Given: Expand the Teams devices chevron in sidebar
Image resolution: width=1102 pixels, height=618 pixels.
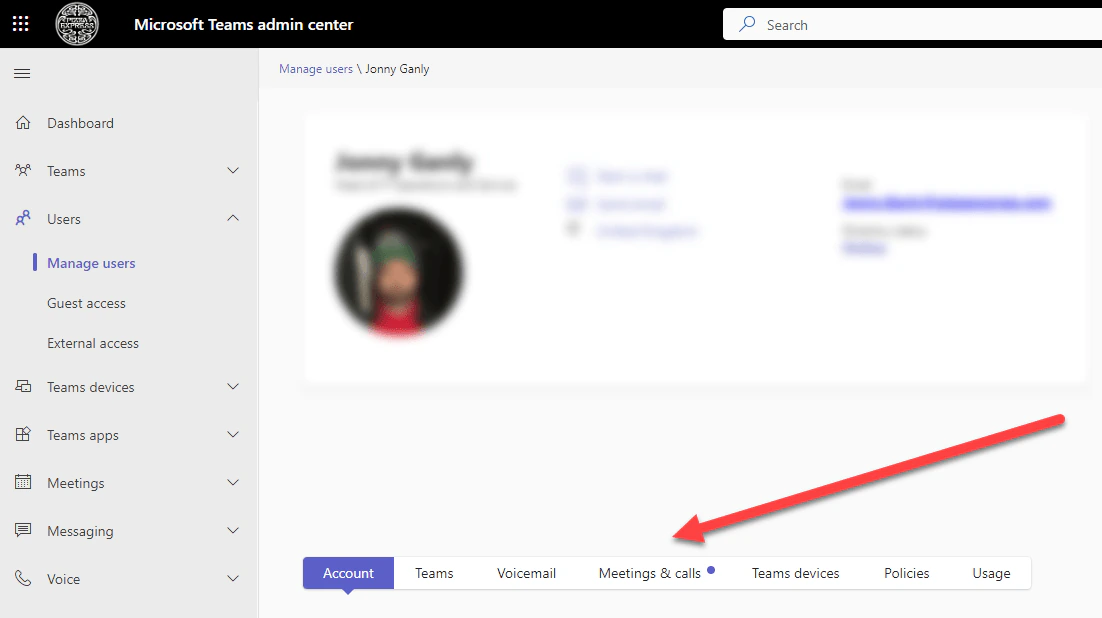Looking at the screenshot, I should (233, 386).
